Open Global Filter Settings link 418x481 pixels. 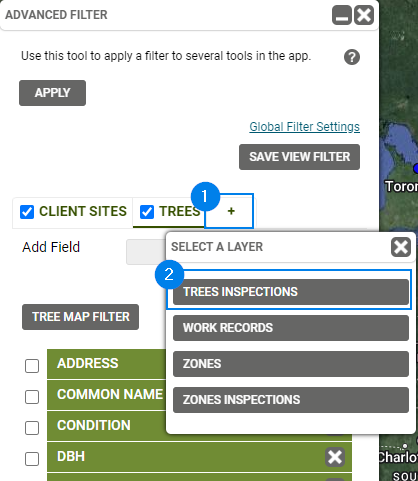coord(305,127)
